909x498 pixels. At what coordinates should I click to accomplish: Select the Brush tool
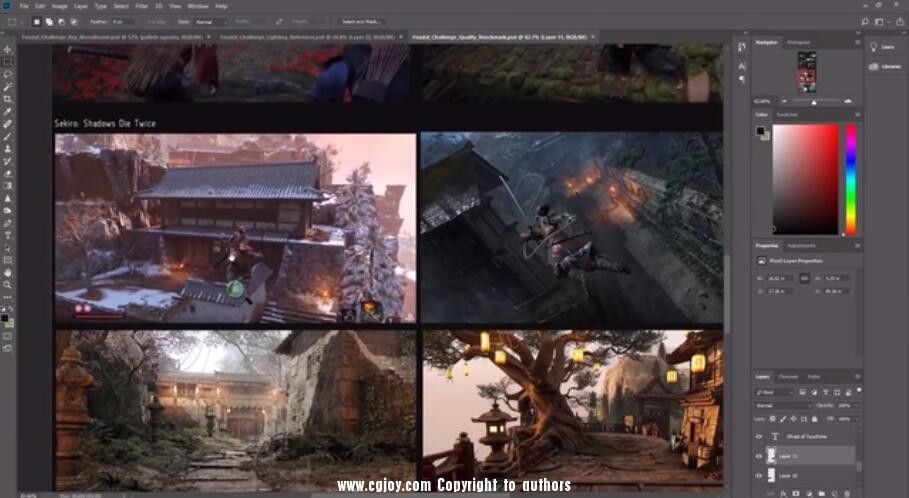[x=8, y=136]
